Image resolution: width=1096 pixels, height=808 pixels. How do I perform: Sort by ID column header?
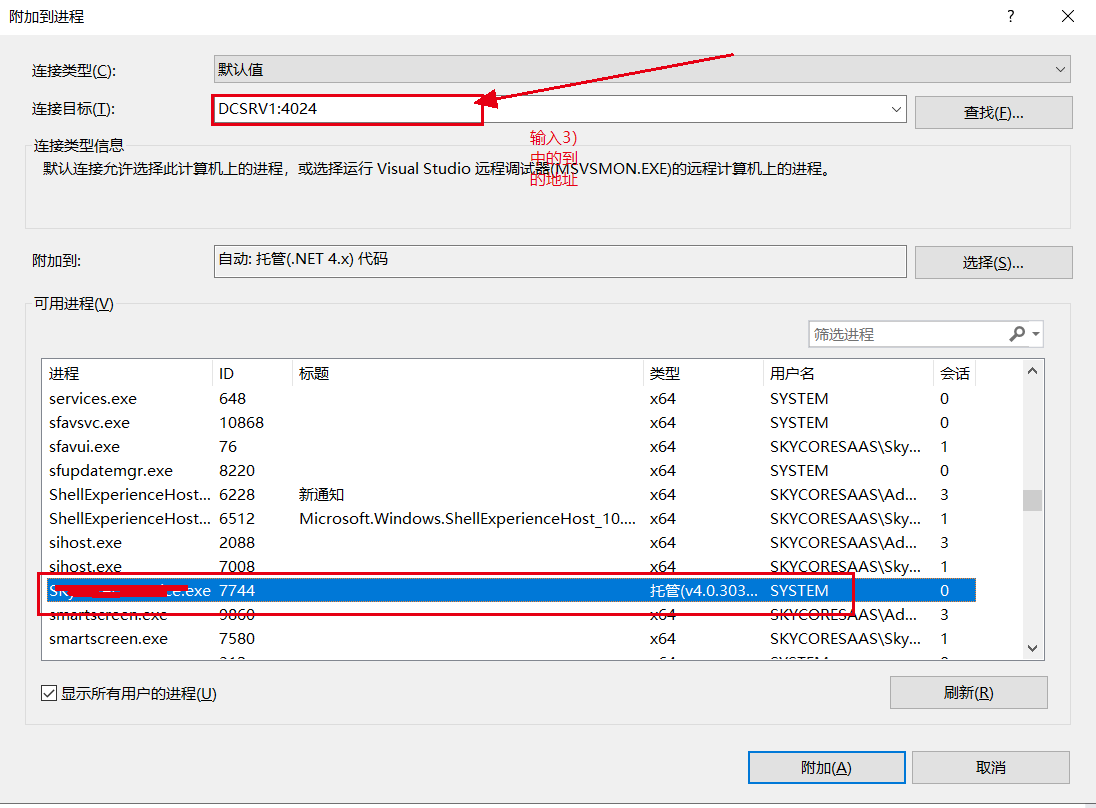pyautogui.click(x=252, y=373)
